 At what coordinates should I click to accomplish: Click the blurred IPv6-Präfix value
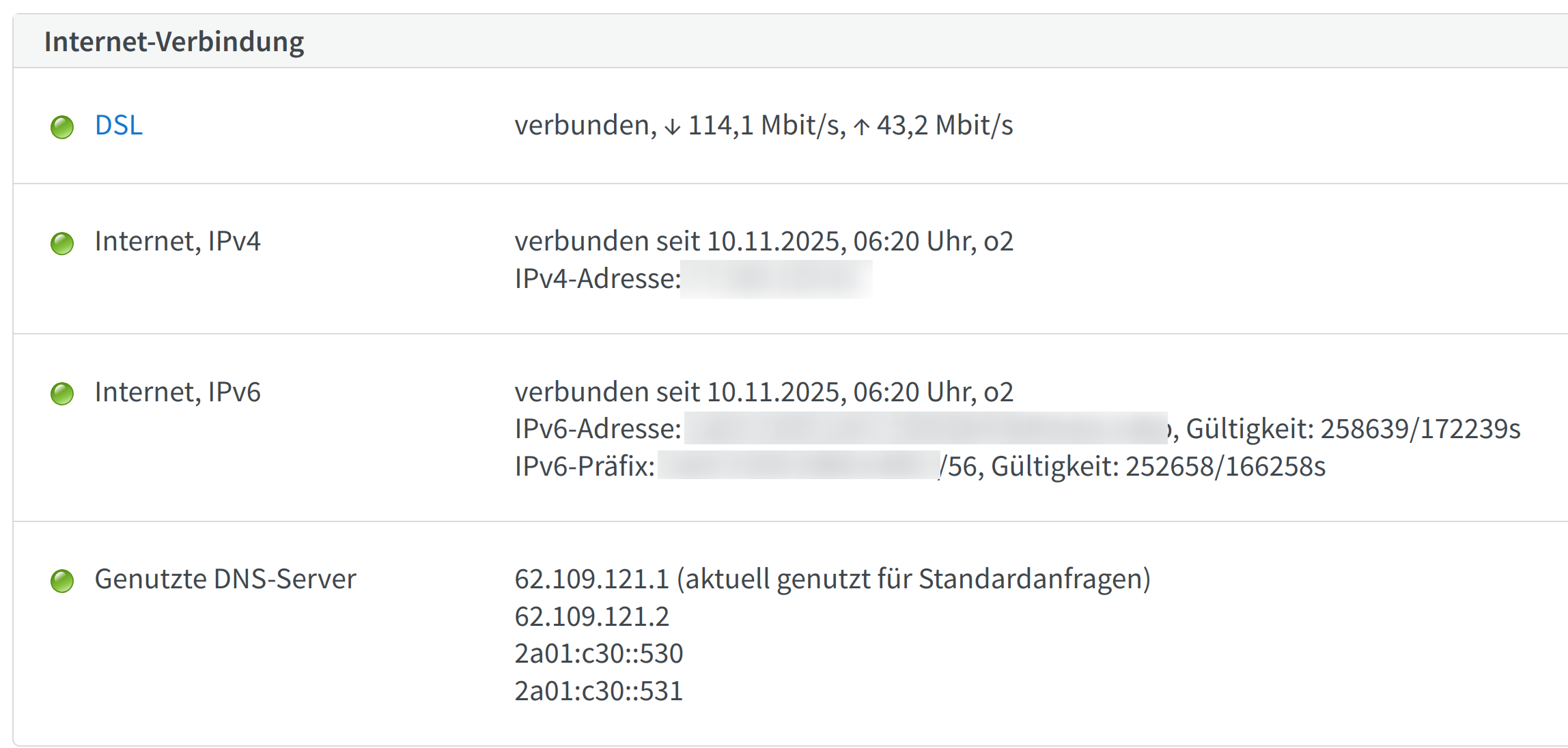(x=798, y=466)
